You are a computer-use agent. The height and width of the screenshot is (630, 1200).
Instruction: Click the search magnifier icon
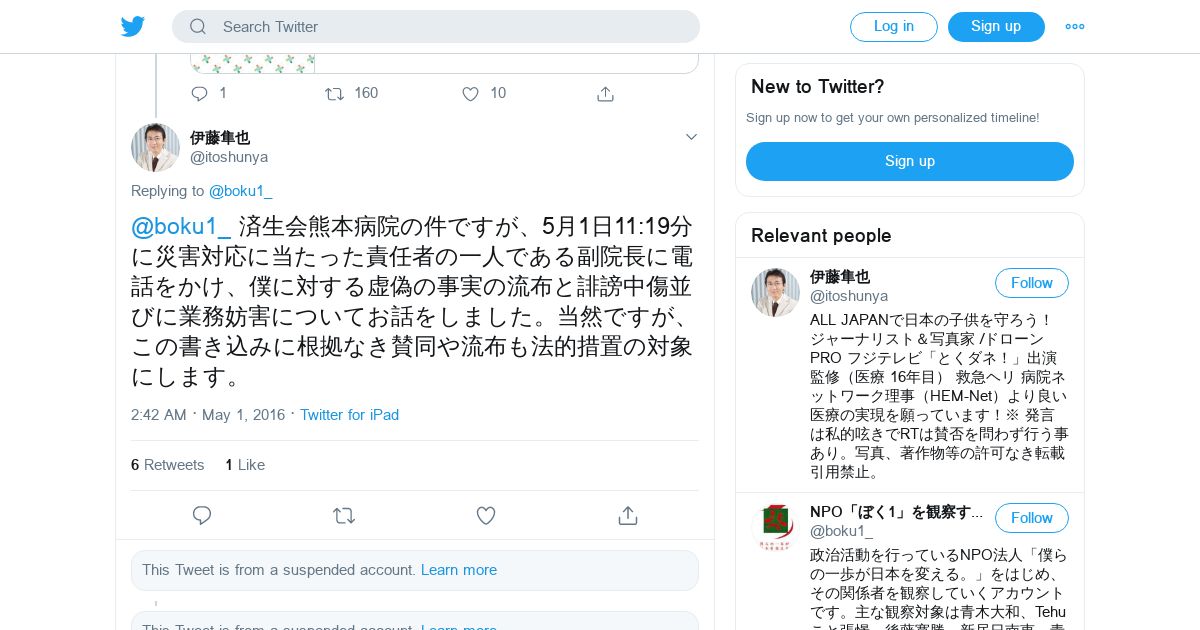coord(198,27)
